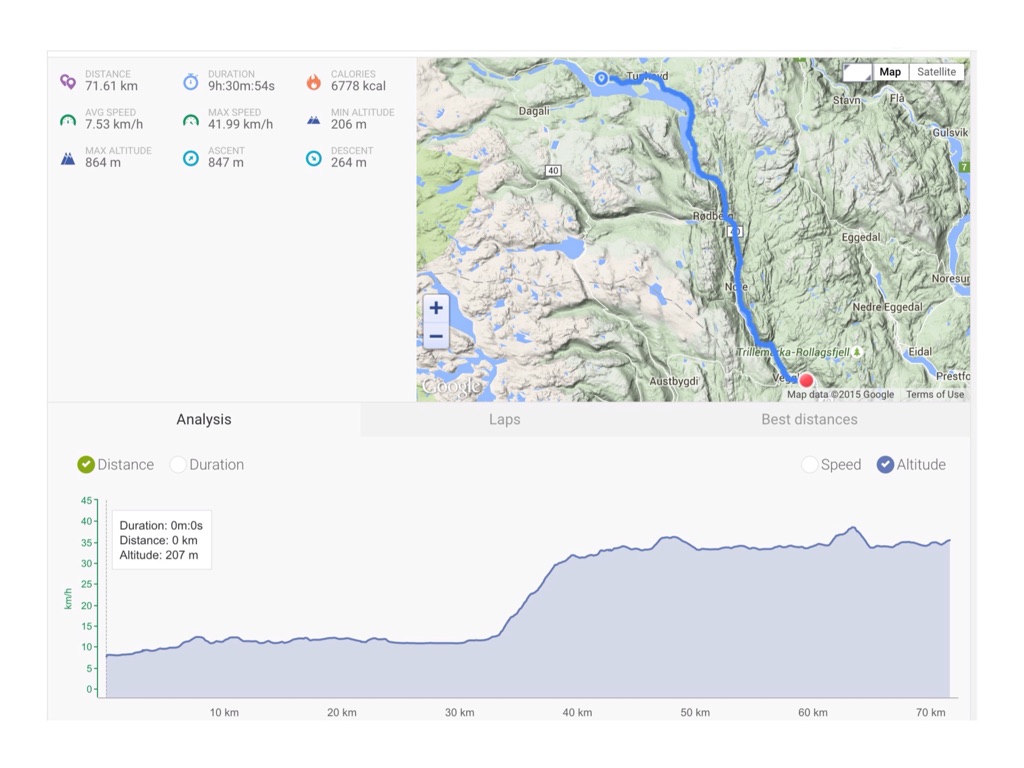Image resolution: width=1024 pixels, height=768 pixels.
Task: Select the Duration axis option
Action: pyautogui.click(x=179, y=465)
